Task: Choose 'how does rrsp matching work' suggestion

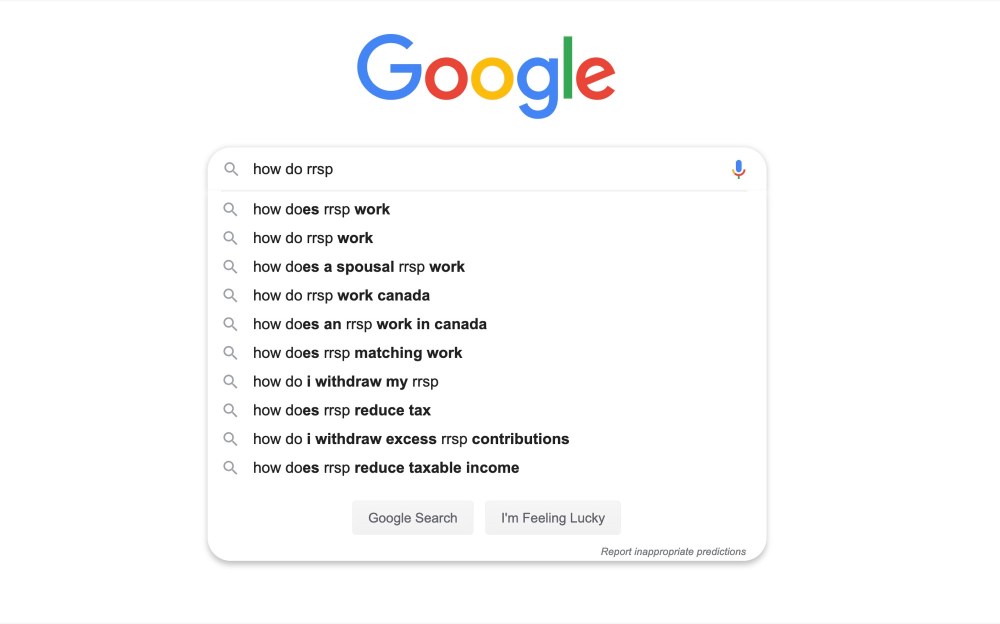Action: 357,353
